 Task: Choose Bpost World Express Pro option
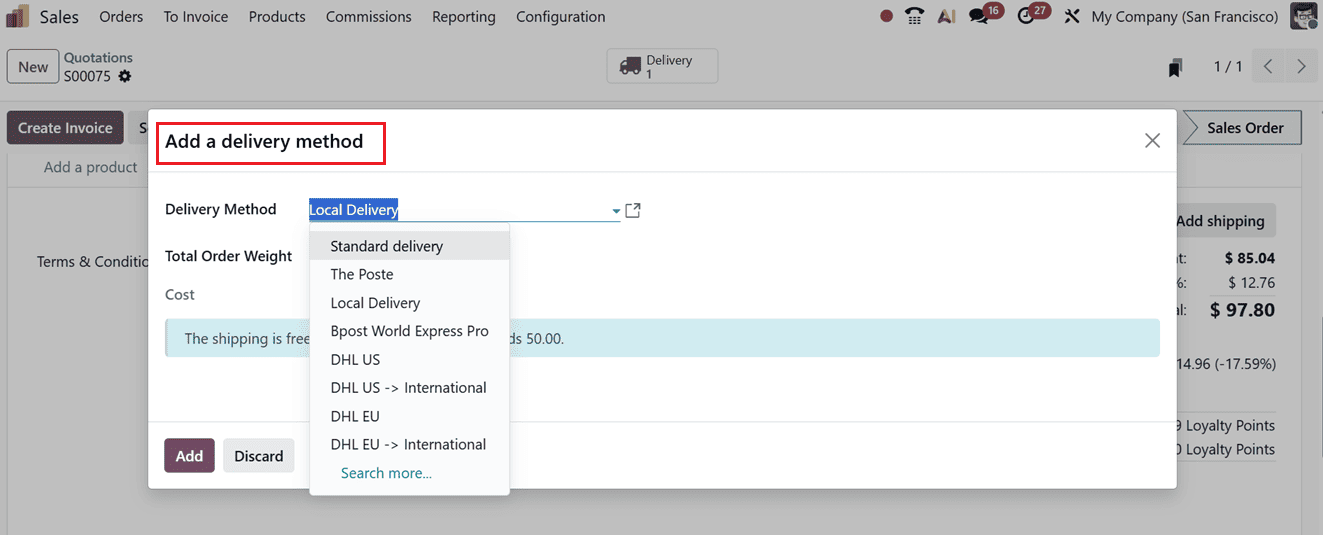point(410,331)
